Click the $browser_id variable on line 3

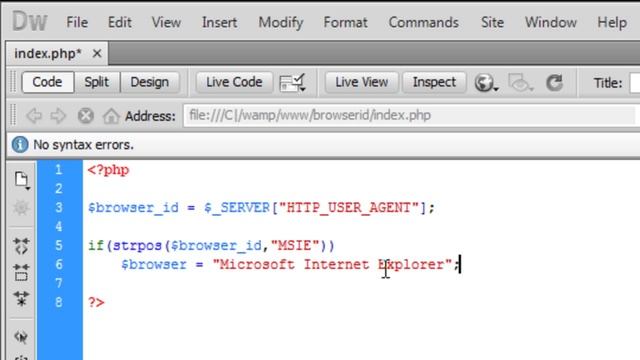point(133,207)
